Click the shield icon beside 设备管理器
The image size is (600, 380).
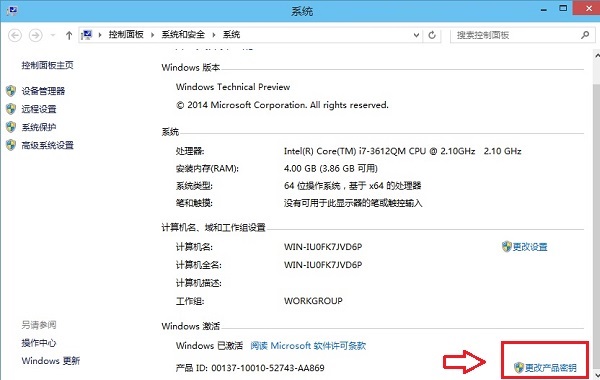coord(11,91)
